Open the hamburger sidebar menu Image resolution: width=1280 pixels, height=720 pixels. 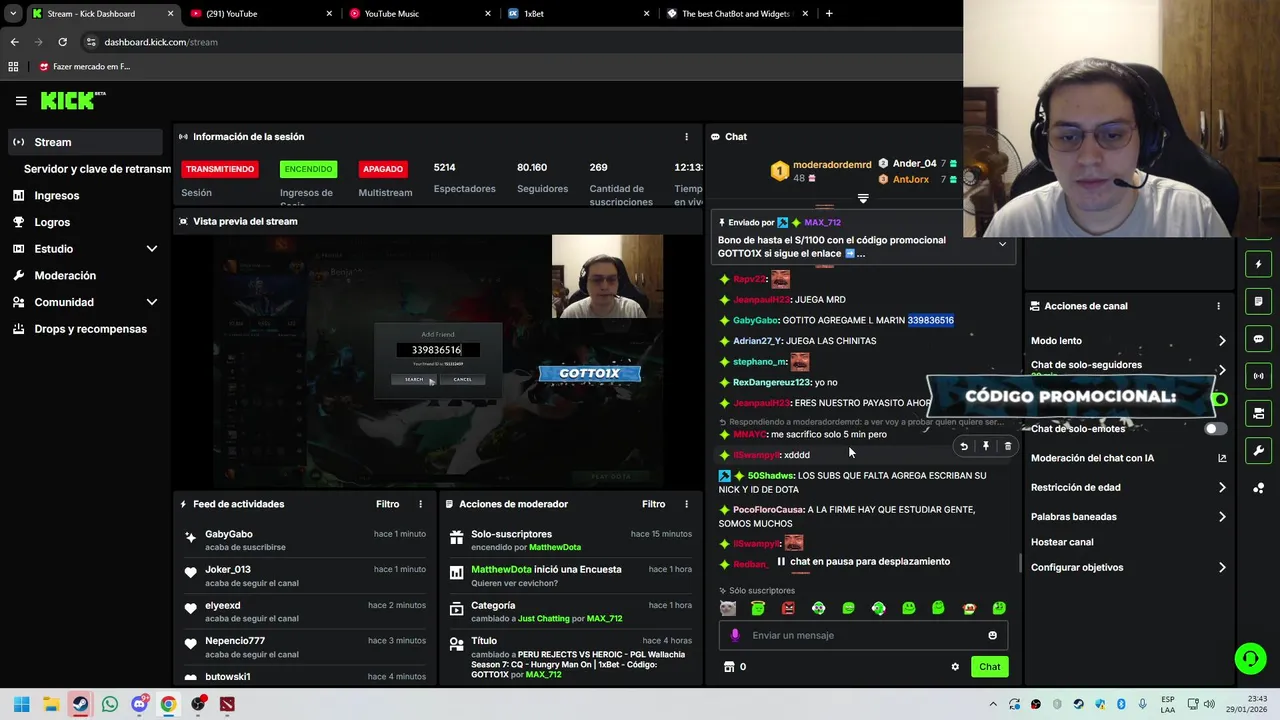pyautogui.click(x=21, y=100)
